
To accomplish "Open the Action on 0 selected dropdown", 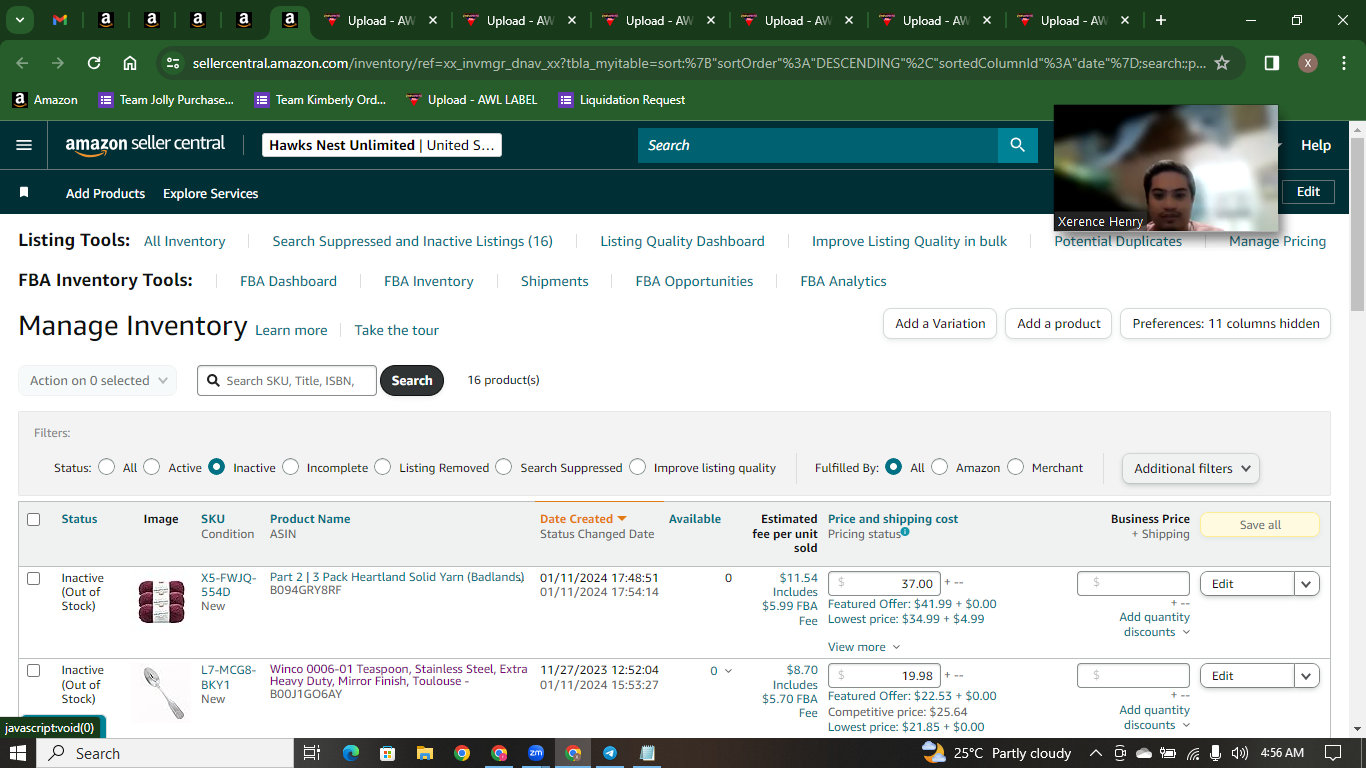I will coord(98,380).
